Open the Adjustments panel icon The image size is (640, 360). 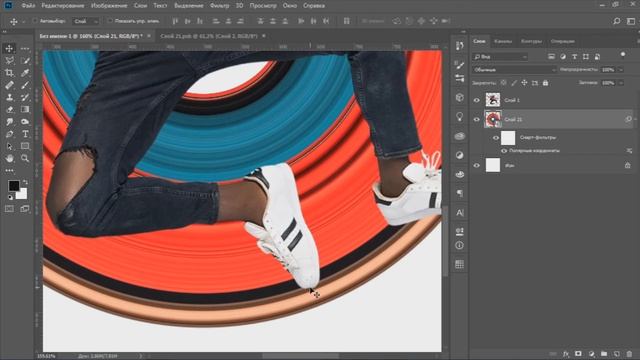pos(460,155)
